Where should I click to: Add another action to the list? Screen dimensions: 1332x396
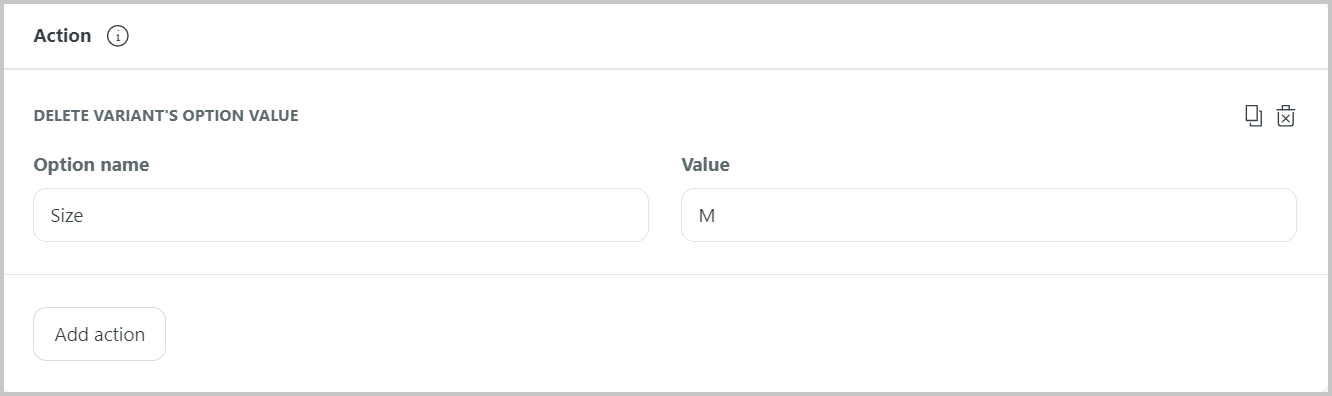coord(100,334)
